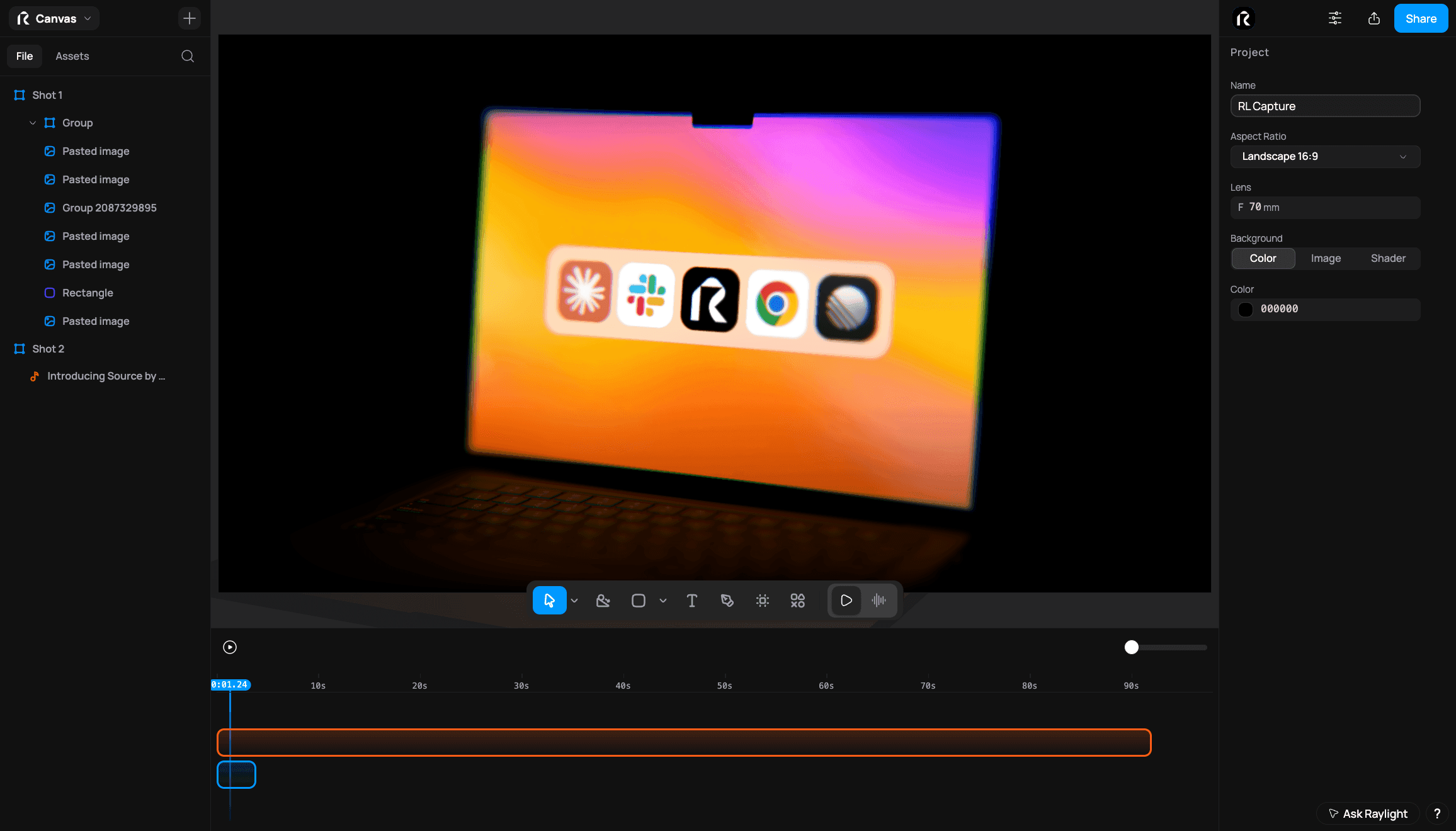Click the Group frame icon in the tree
The height and width of the screenshot is (831, 1456).
click(x=50, y=123)
